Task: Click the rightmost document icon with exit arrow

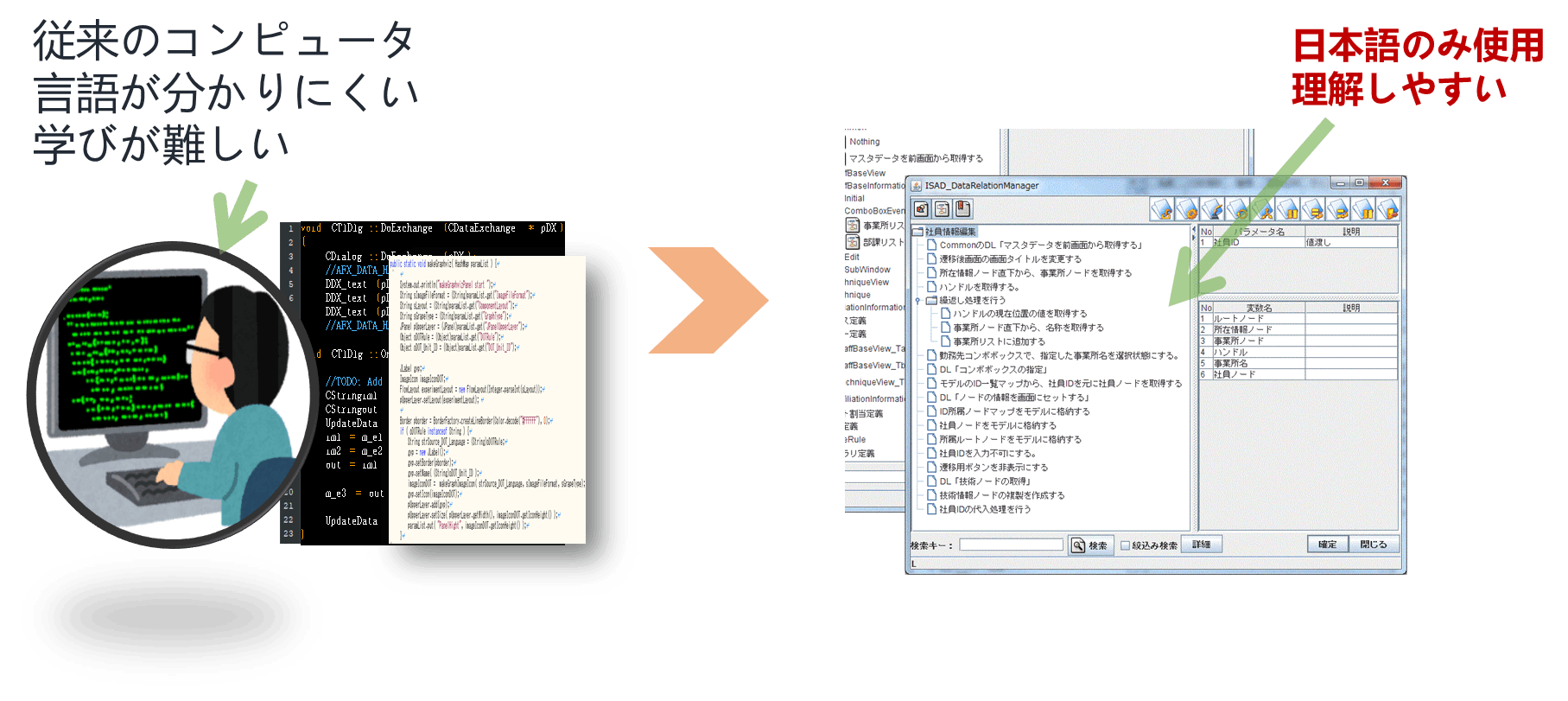Action: (x=1388, y=209)
